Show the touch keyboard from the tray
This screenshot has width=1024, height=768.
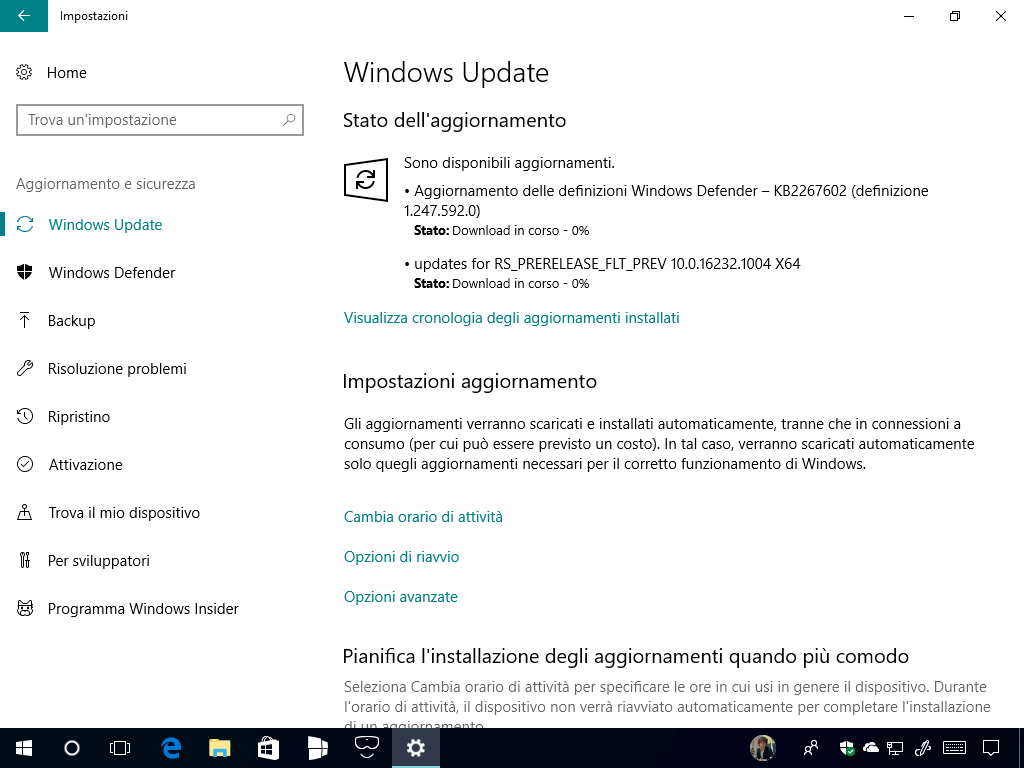tap(955, 748)
